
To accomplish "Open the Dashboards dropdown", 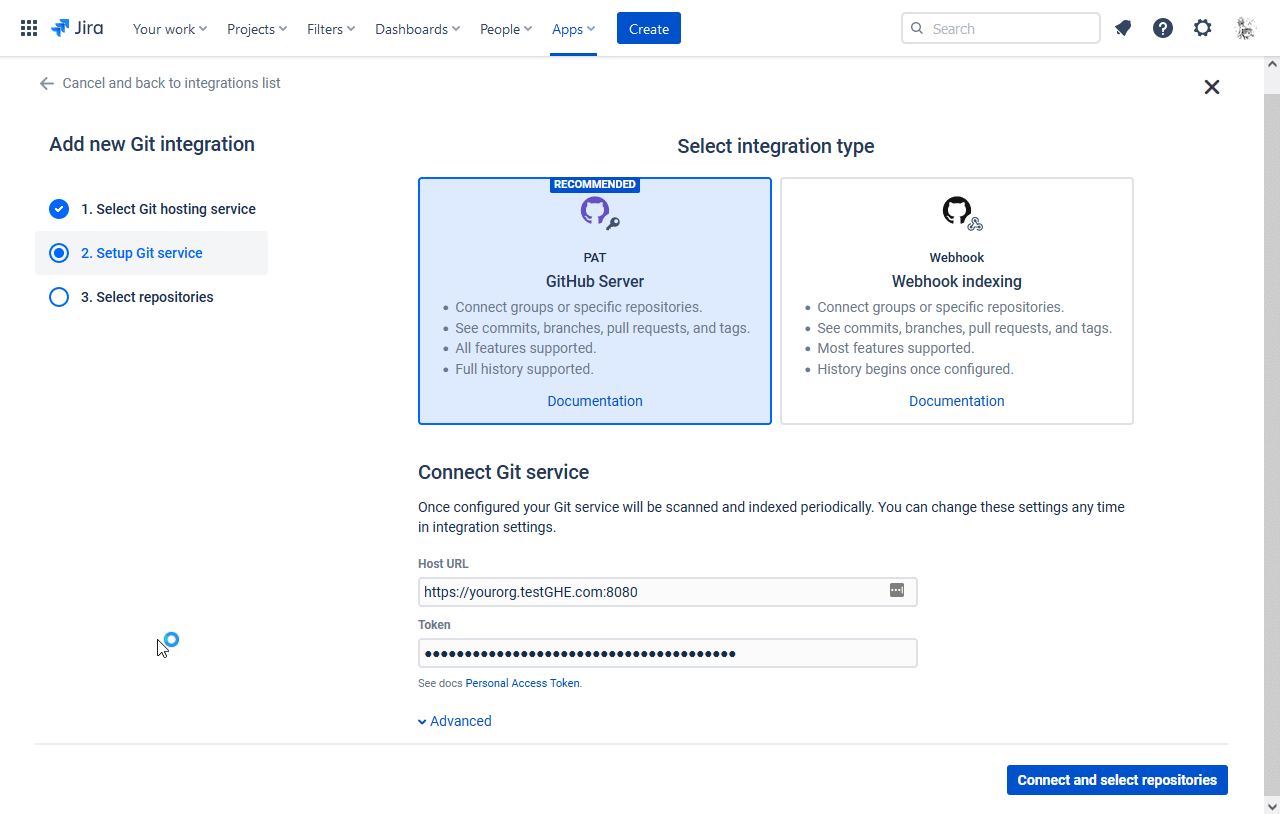I will (418, 29).
